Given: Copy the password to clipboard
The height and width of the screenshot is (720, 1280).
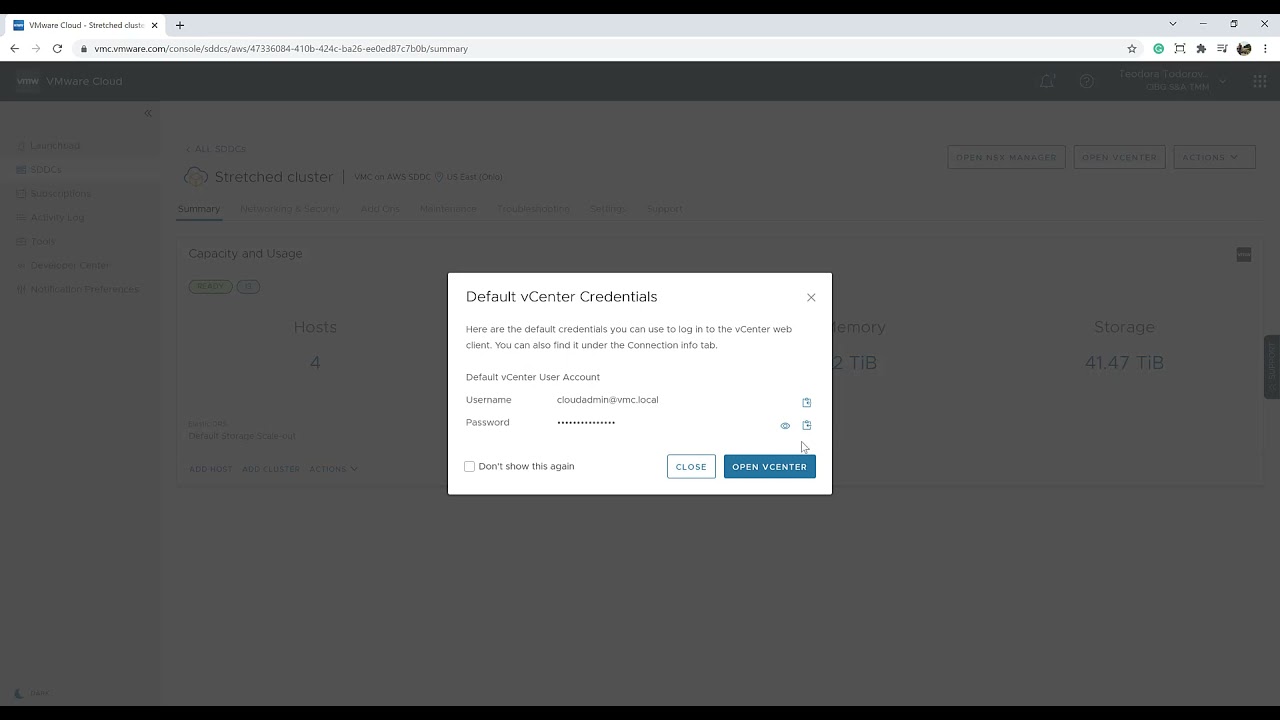Looking at the screenshot, I should (807, 425).
